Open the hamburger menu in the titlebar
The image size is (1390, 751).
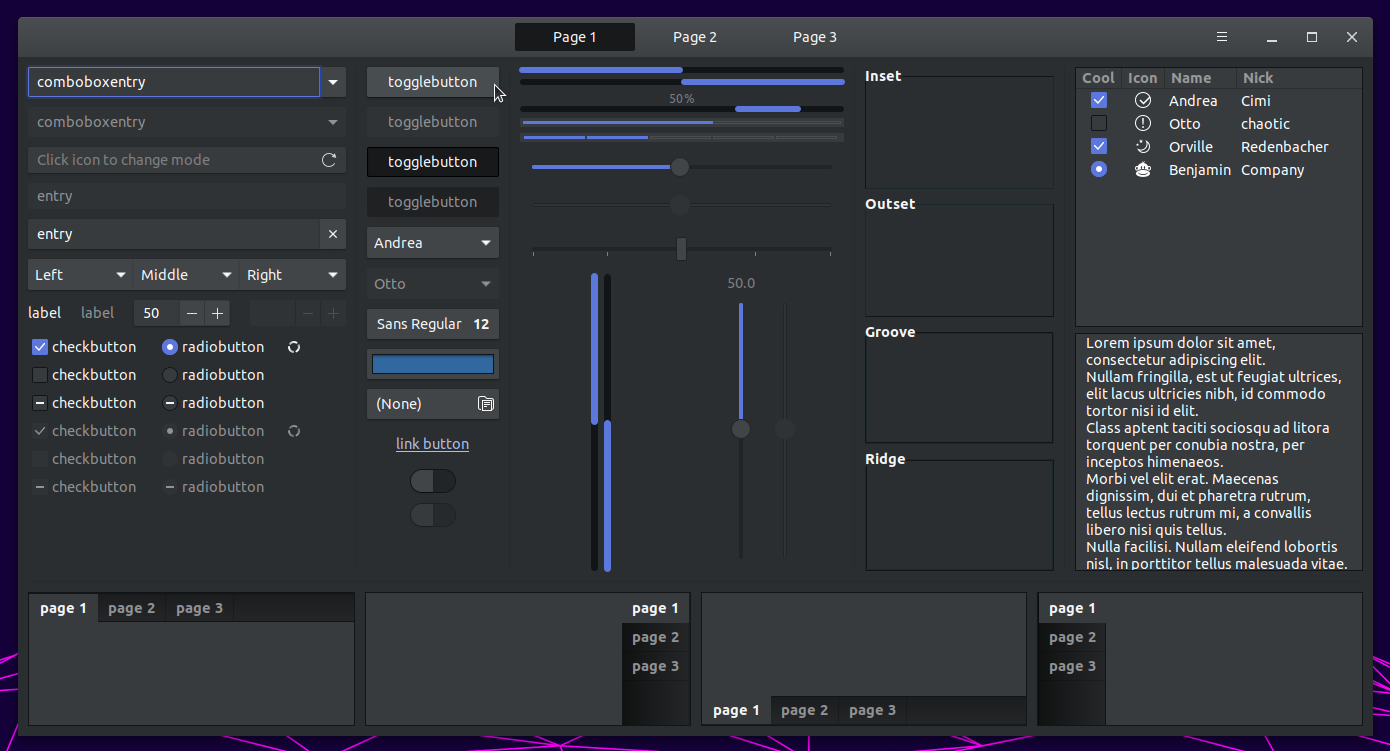pyautogui.click(x=1222, y=36)
